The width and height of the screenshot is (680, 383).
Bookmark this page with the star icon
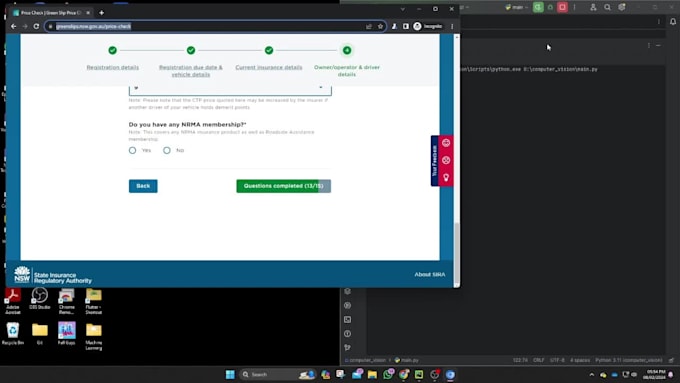(x=380, y=26)
